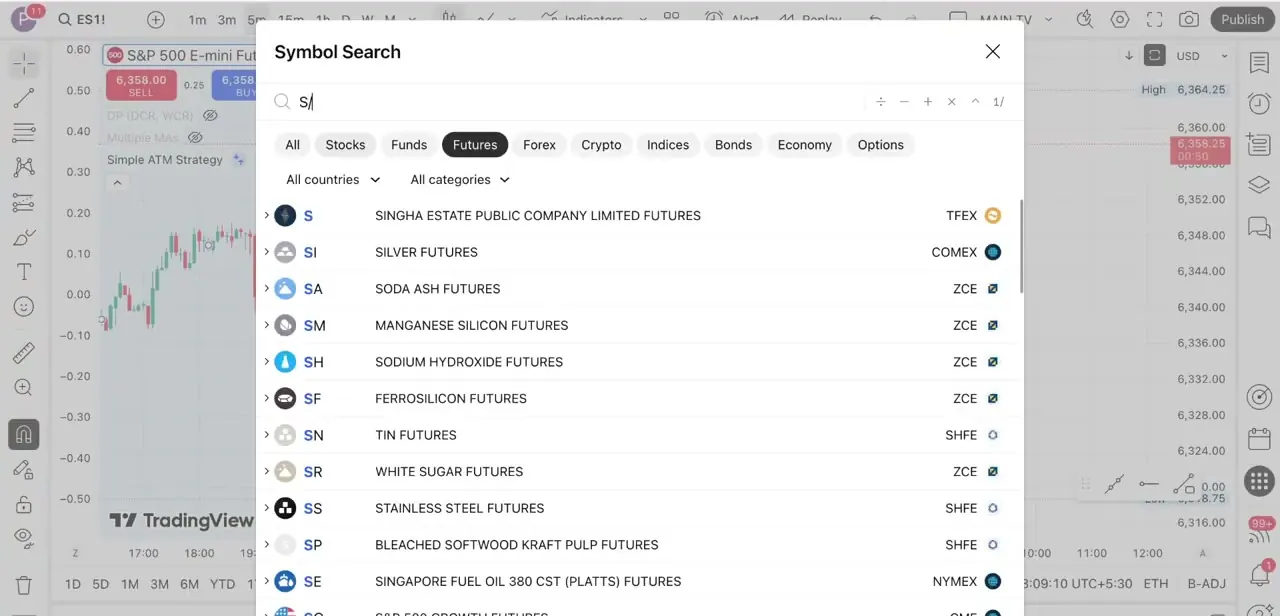Open the notifications bell icon
Viewport: 1280px width, 616px height.
point(1260,575)
